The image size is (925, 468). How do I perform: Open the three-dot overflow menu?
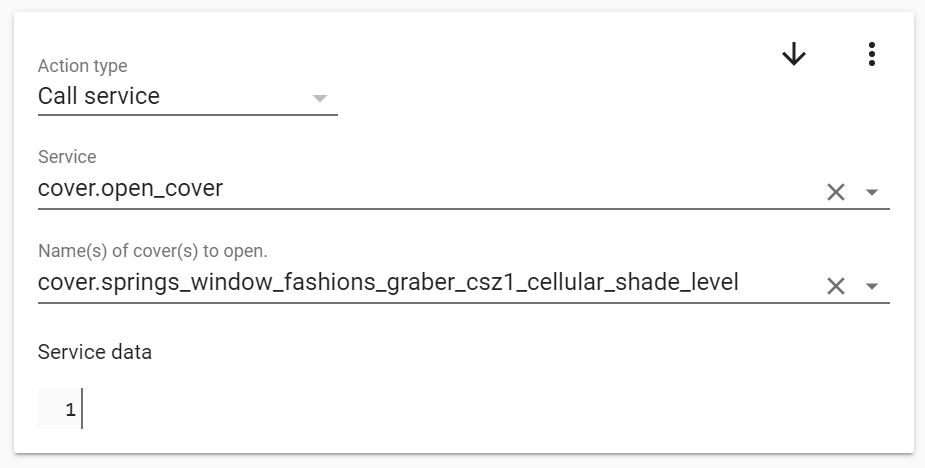coord(871,54)
